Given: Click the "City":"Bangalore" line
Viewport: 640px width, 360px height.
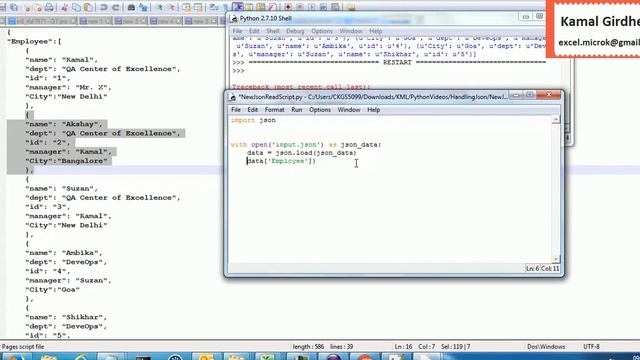Looking at the screenshot, I should pos(67,161).
